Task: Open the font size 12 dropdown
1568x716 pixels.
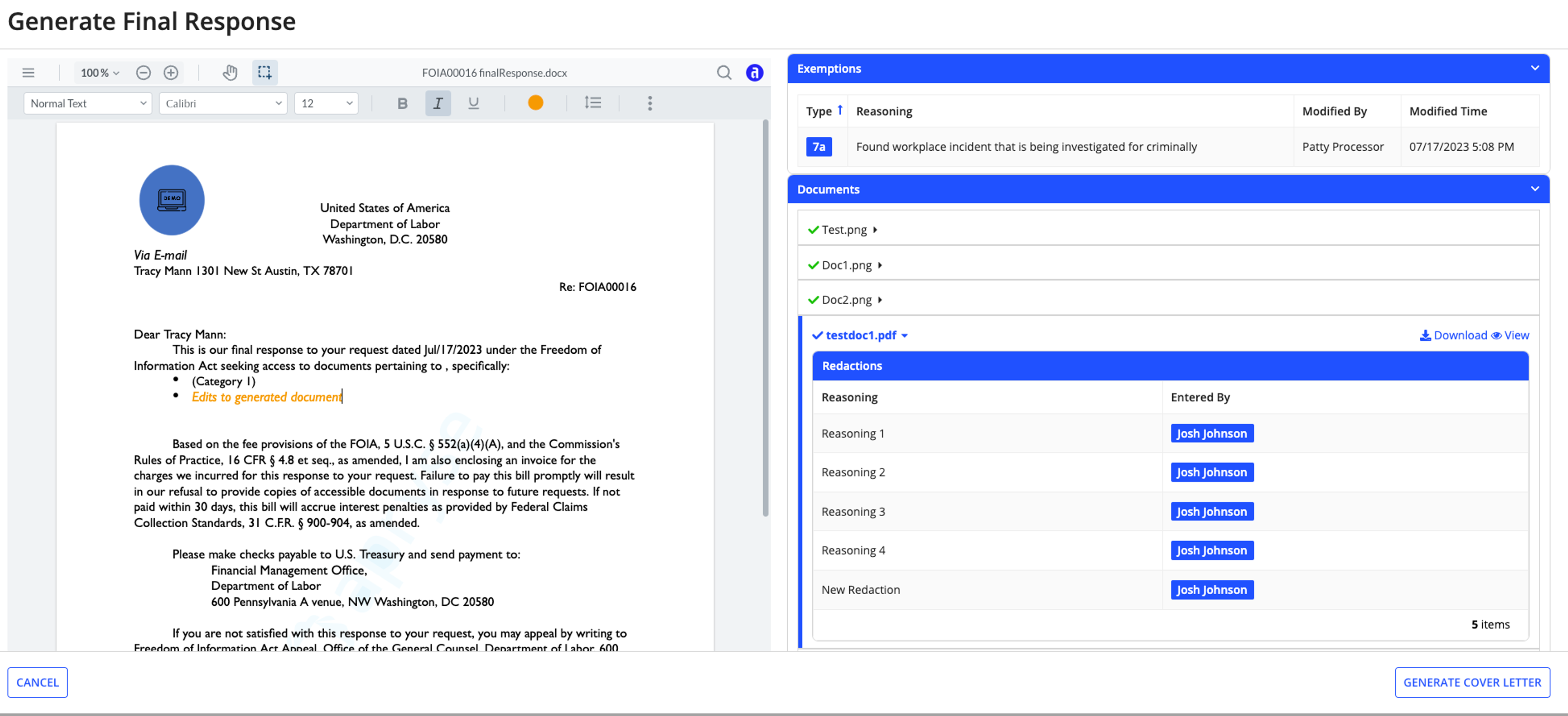Action: click(x=326, y=103)
